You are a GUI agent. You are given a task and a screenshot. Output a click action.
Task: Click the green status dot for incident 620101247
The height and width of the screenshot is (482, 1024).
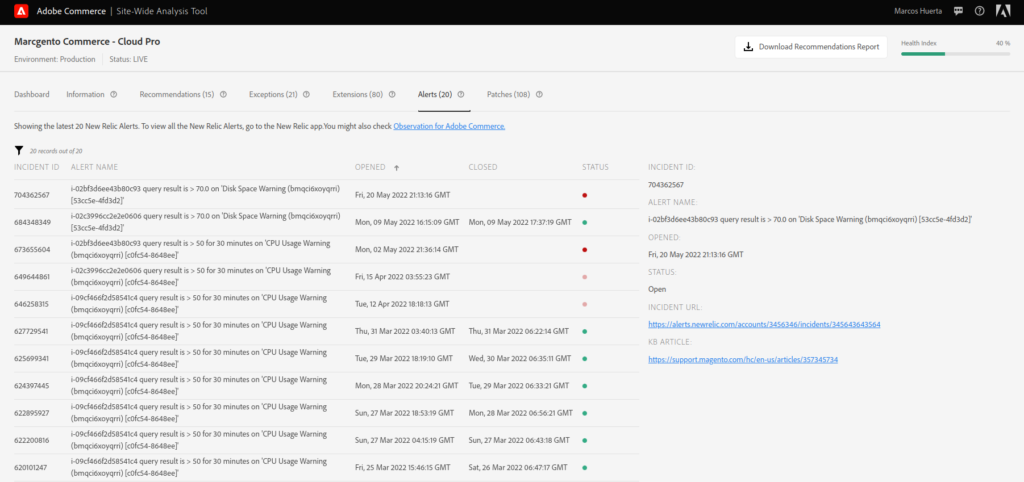click(584, 468)
